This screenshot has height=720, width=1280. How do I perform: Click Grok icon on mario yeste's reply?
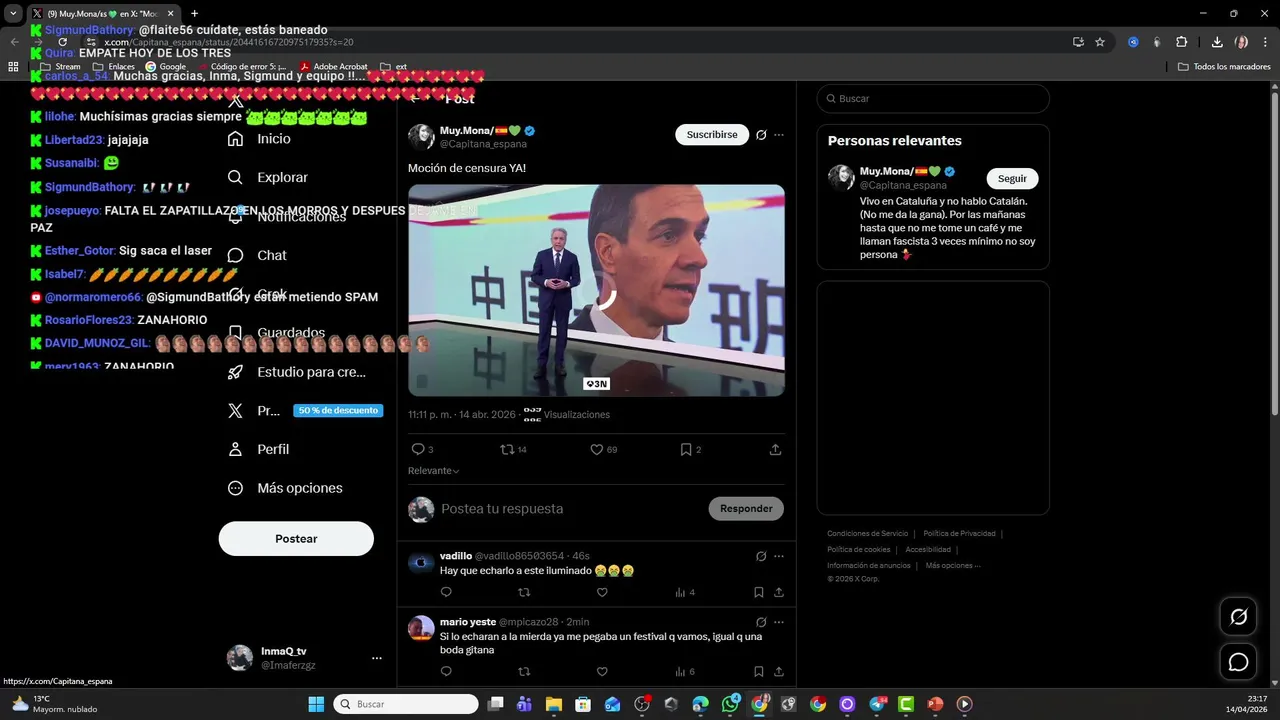[x=761, y=622]
